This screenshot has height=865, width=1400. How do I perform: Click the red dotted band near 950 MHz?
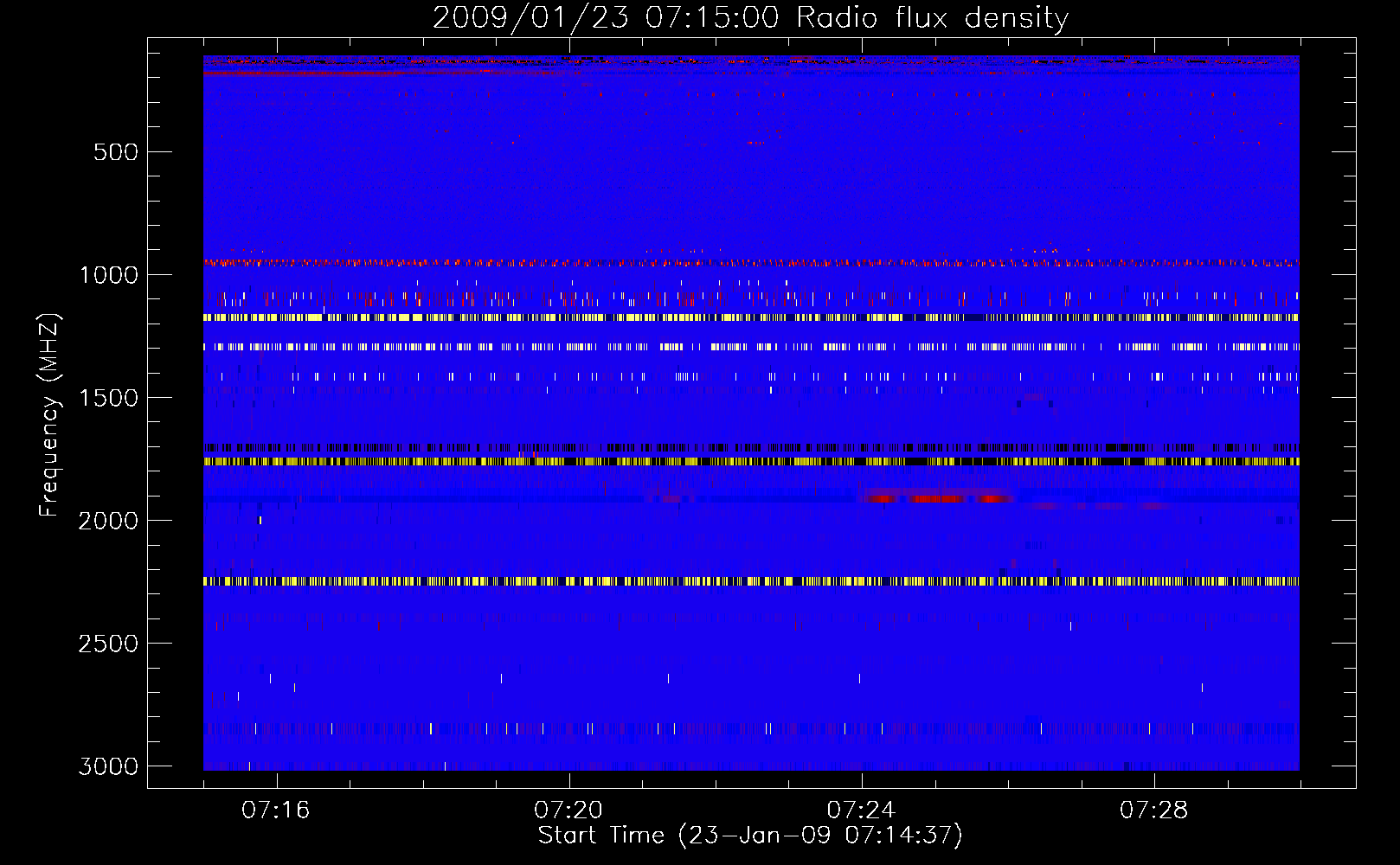click(x=751, y=261)
